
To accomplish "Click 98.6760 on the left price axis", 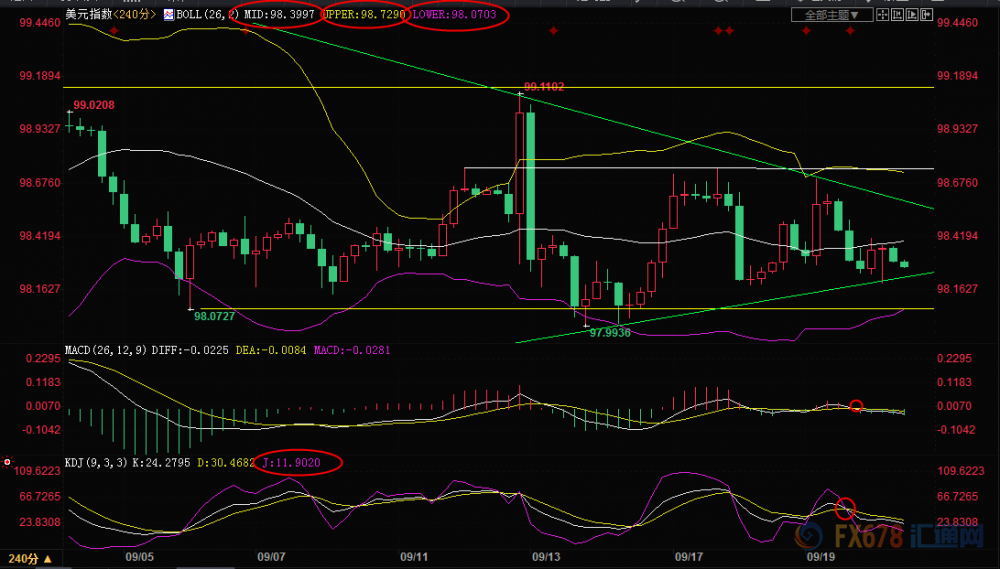I will tap(40, 183).
